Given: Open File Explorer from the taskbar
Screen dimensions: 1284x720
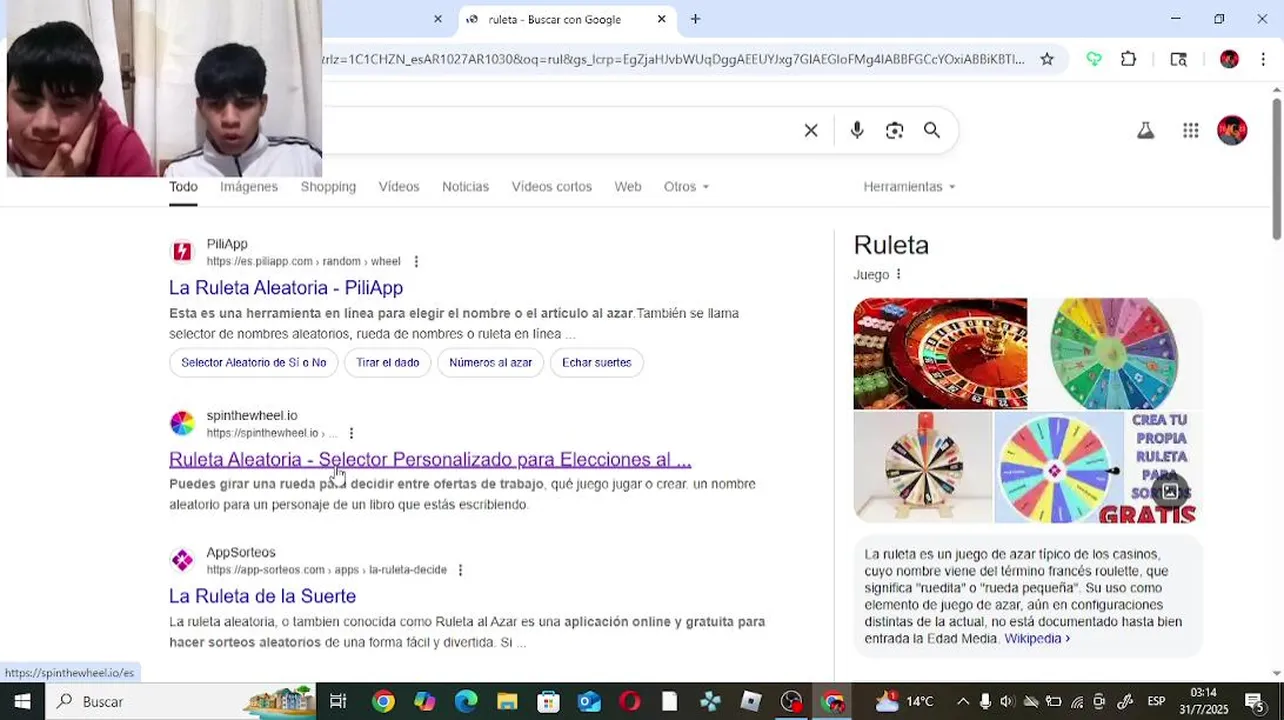Looking at the screenshot, I should coord(507,701).
